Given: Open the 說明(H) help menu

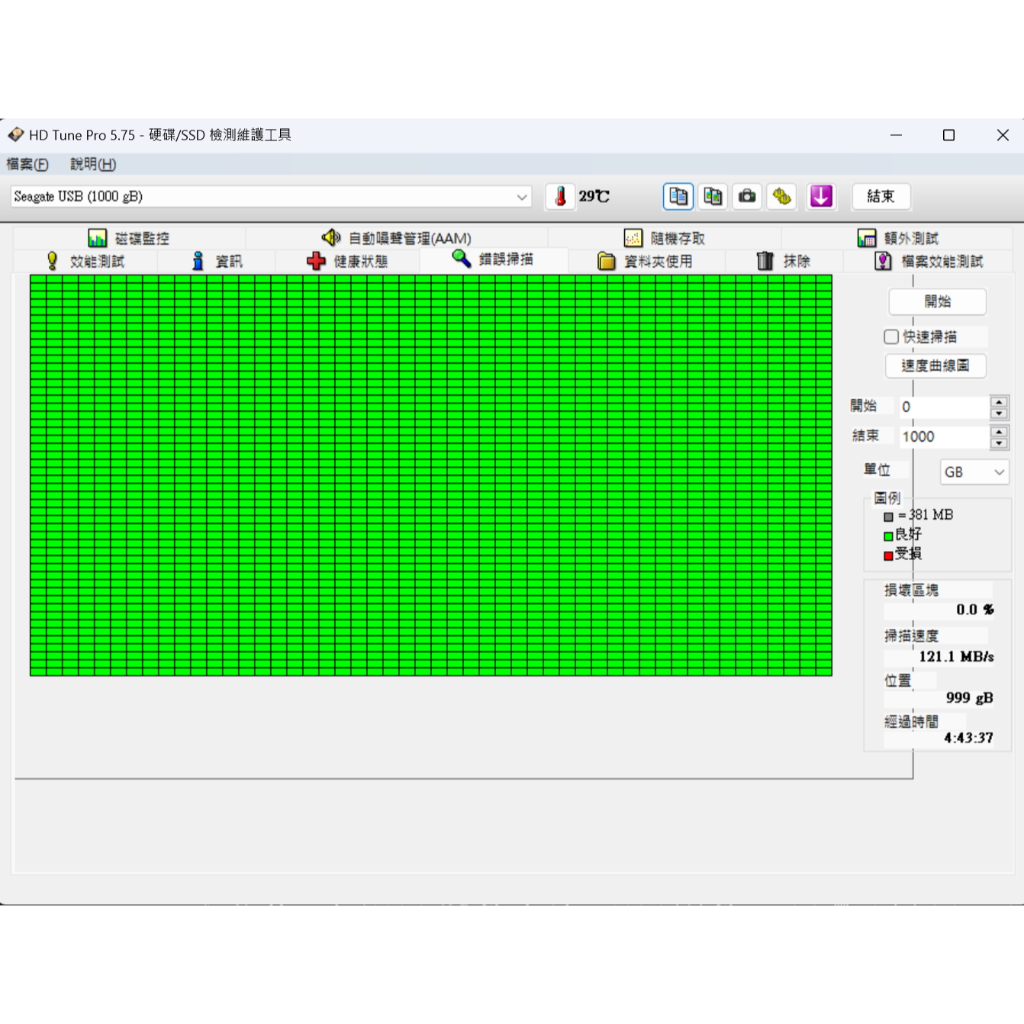Looking at the screenshot, I should 93,165.
